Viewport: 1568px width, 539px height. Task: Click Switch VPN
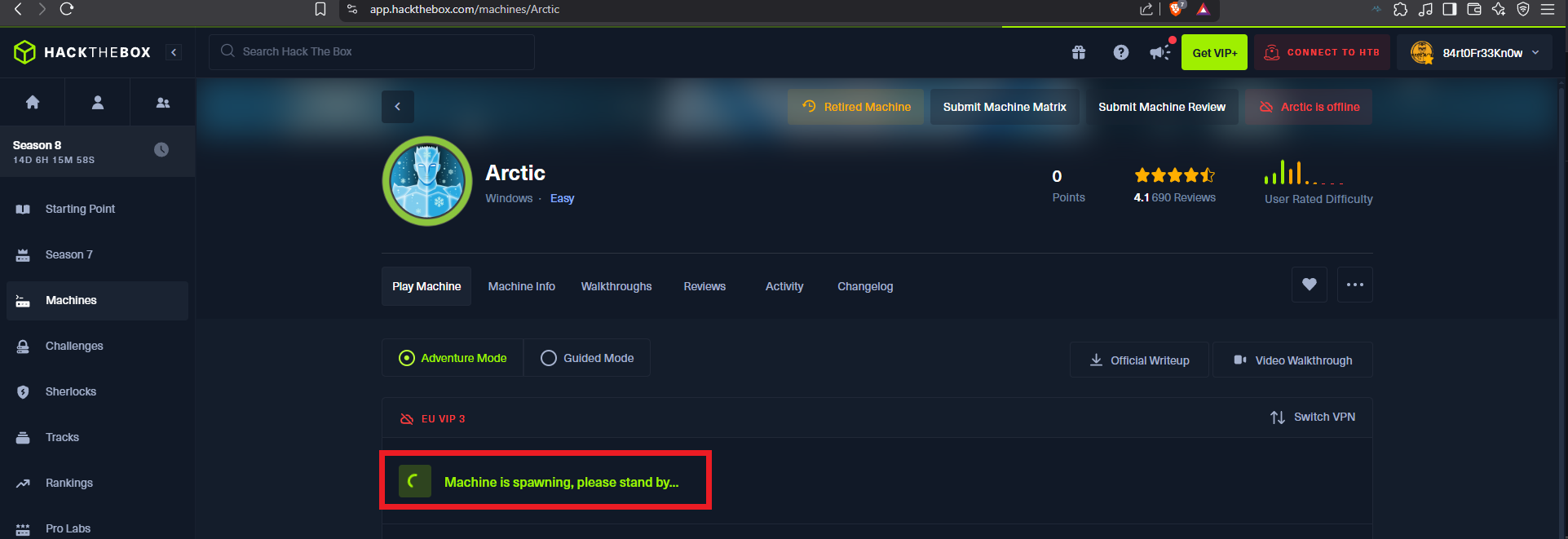tap(1313, 417)
